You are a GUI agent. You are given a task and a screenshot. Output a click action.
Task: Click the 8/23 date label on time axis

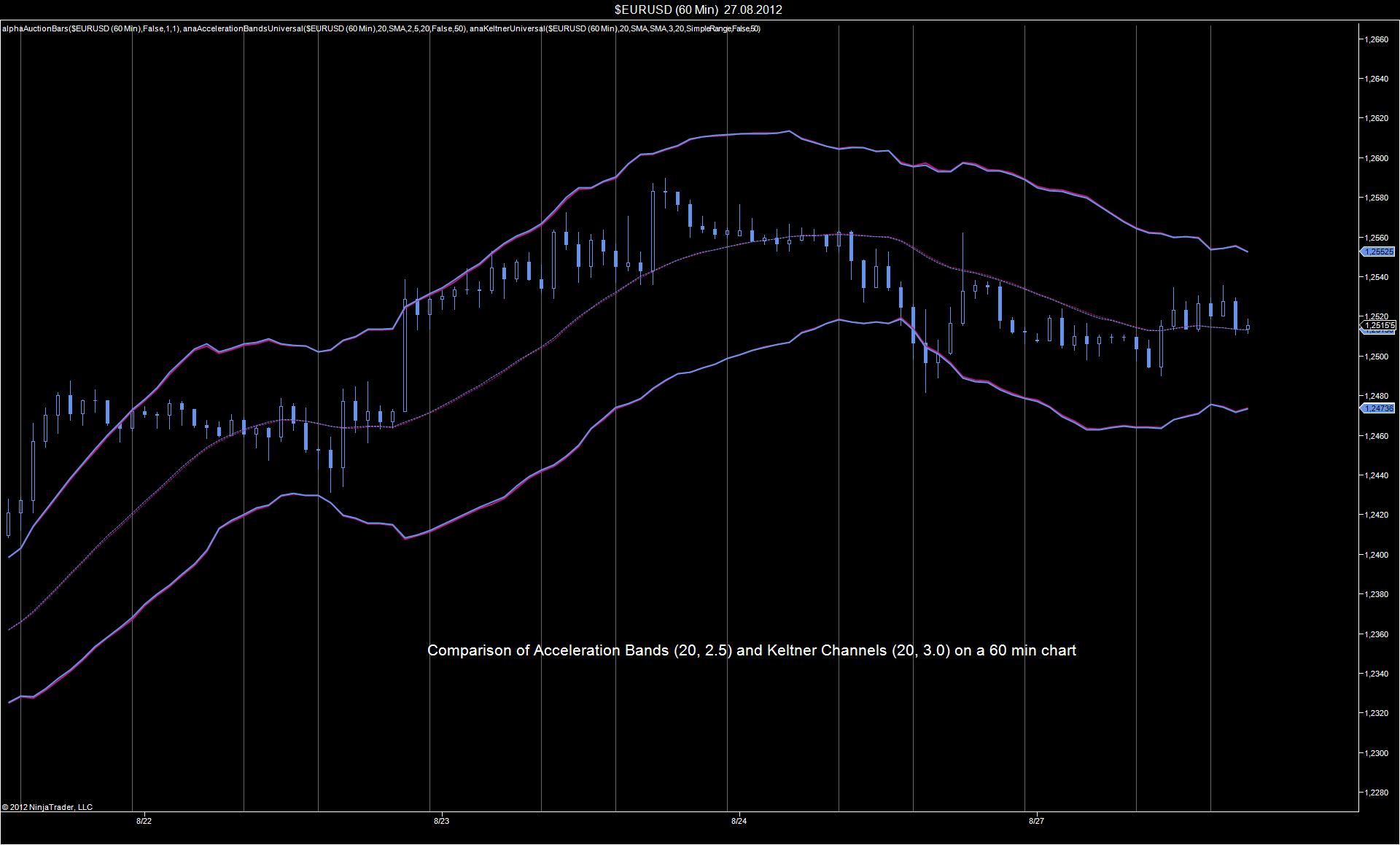tap(441, 821)
